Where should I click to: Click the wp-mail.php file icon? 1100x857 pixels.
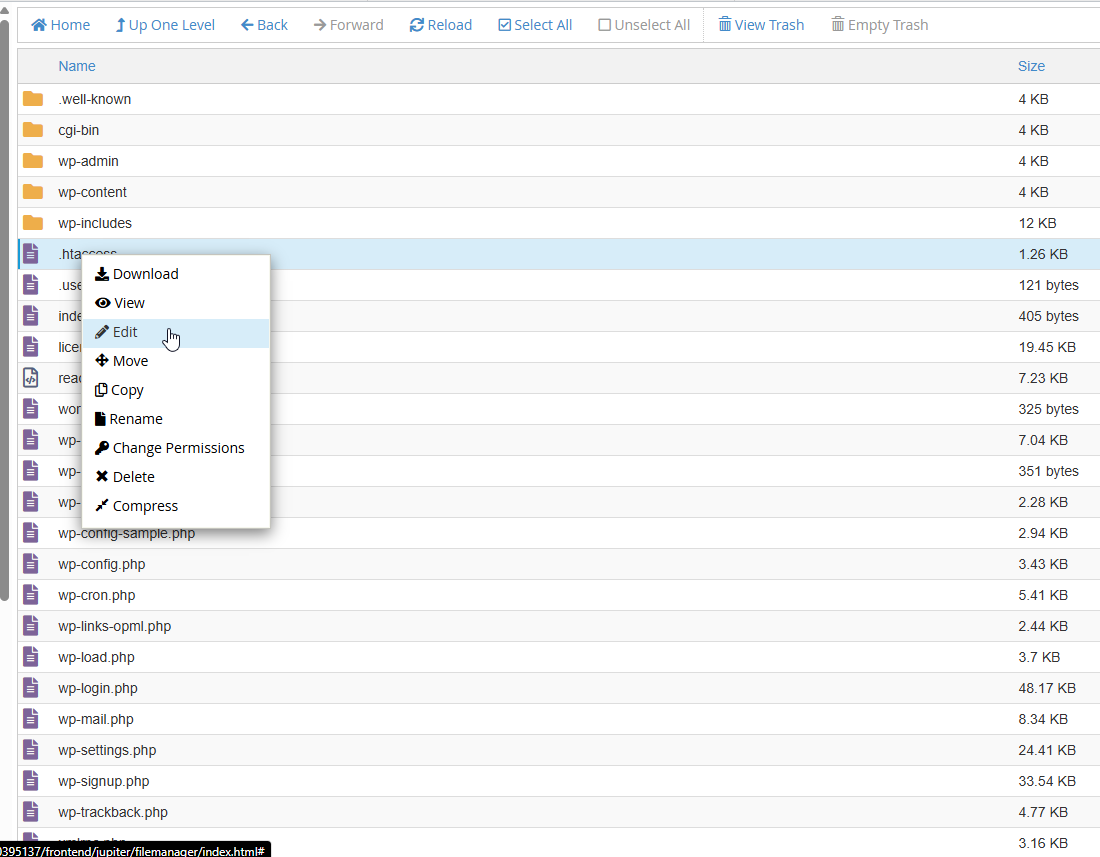[31, 719]
